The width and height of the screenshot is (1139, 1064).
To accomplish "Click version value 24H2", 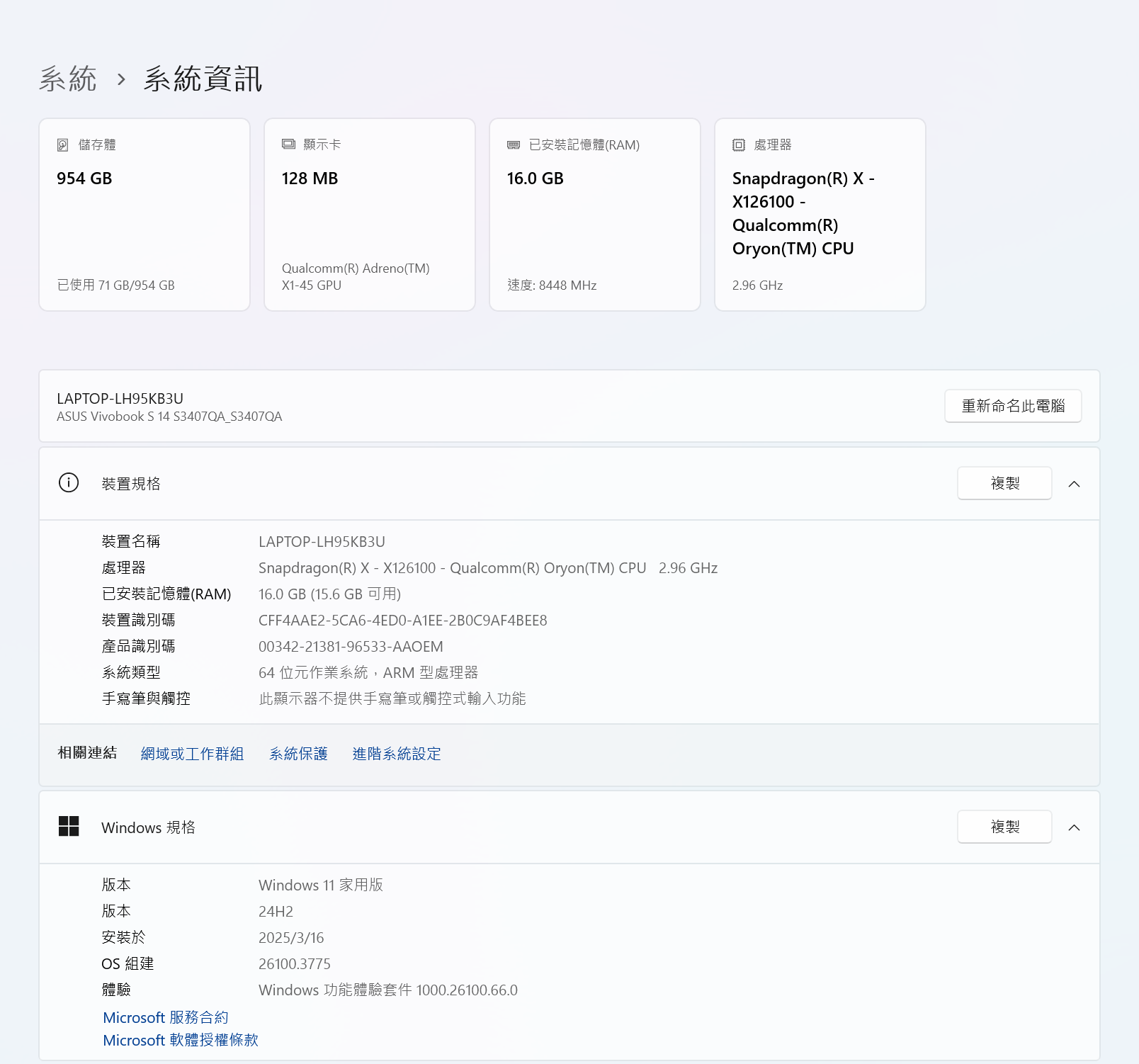I will coord(276,912).
